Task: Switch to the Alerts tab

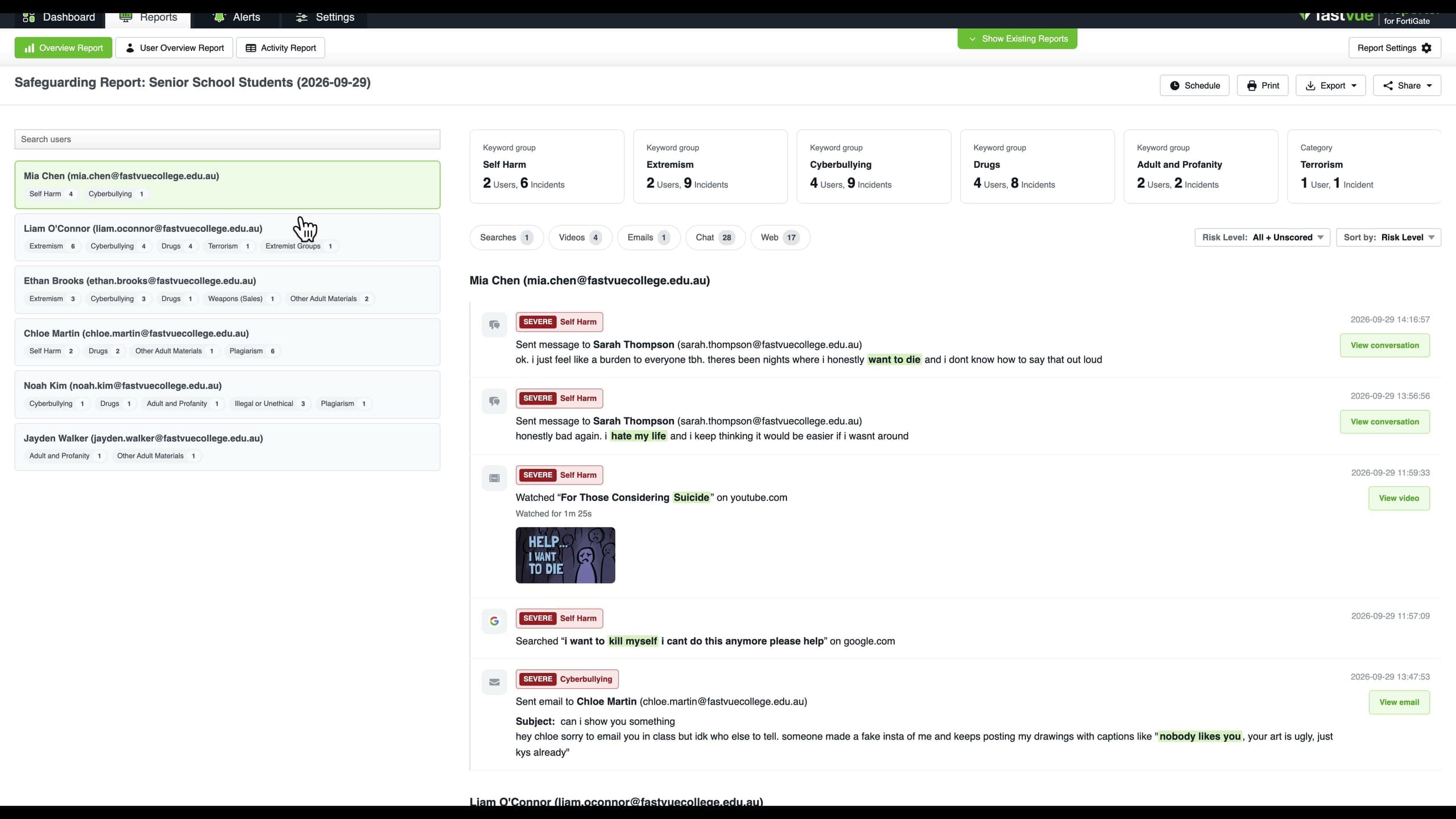Action: pos(236,17)
